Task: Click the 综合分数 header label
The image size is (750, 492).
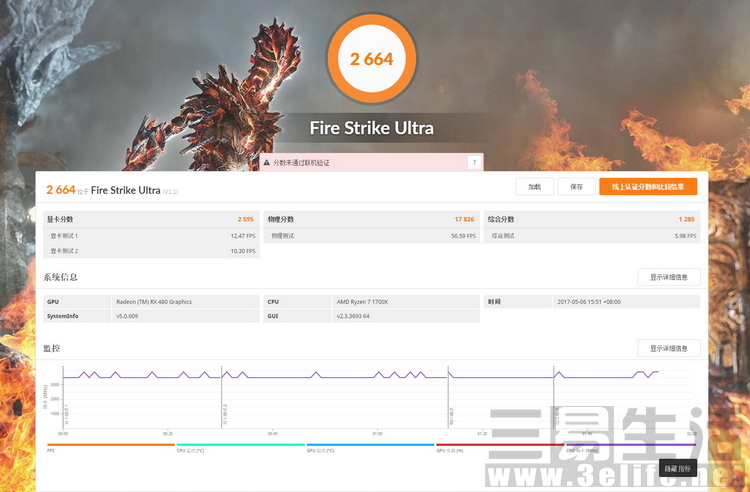Action: coord(501,219)
